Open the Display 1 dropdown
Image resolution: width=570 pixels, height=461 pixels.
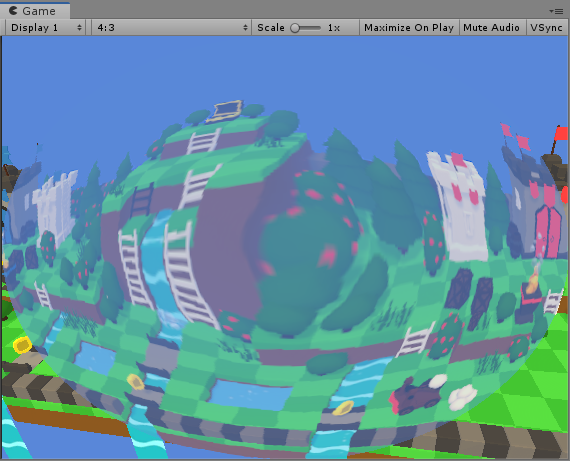pyautogui.click(x=45, y=28)
